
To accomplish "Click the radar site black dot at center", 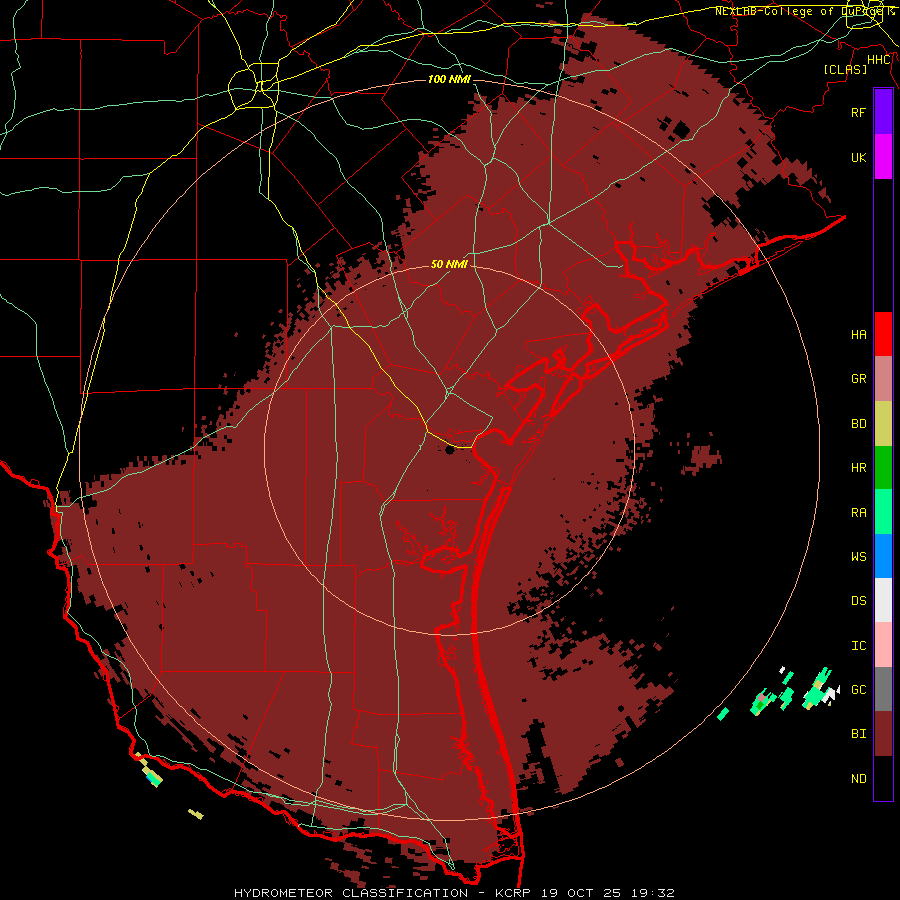I will (450, 449).
